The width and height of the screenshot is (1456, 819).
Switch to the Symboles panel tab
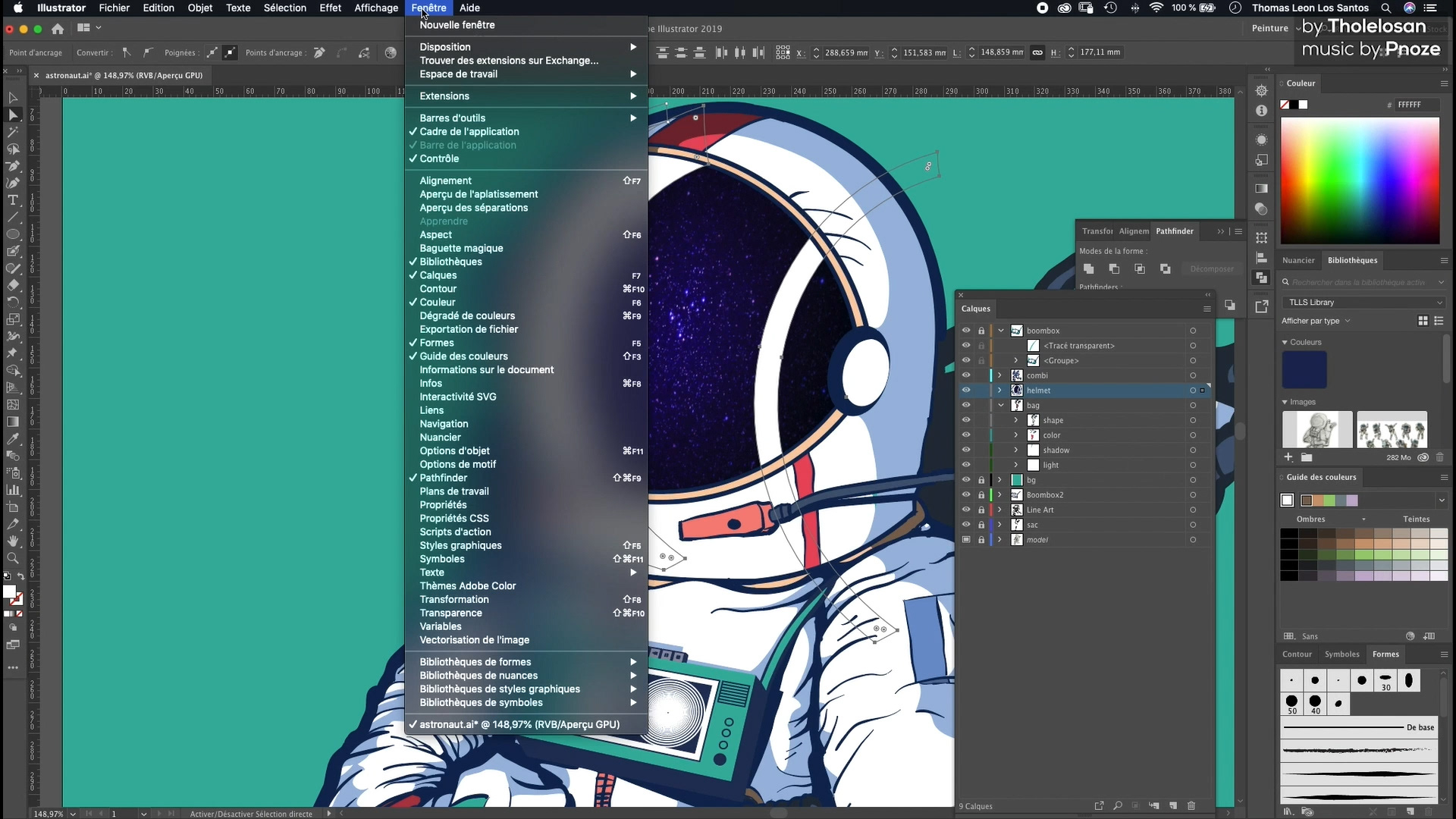click(1341, 654)
